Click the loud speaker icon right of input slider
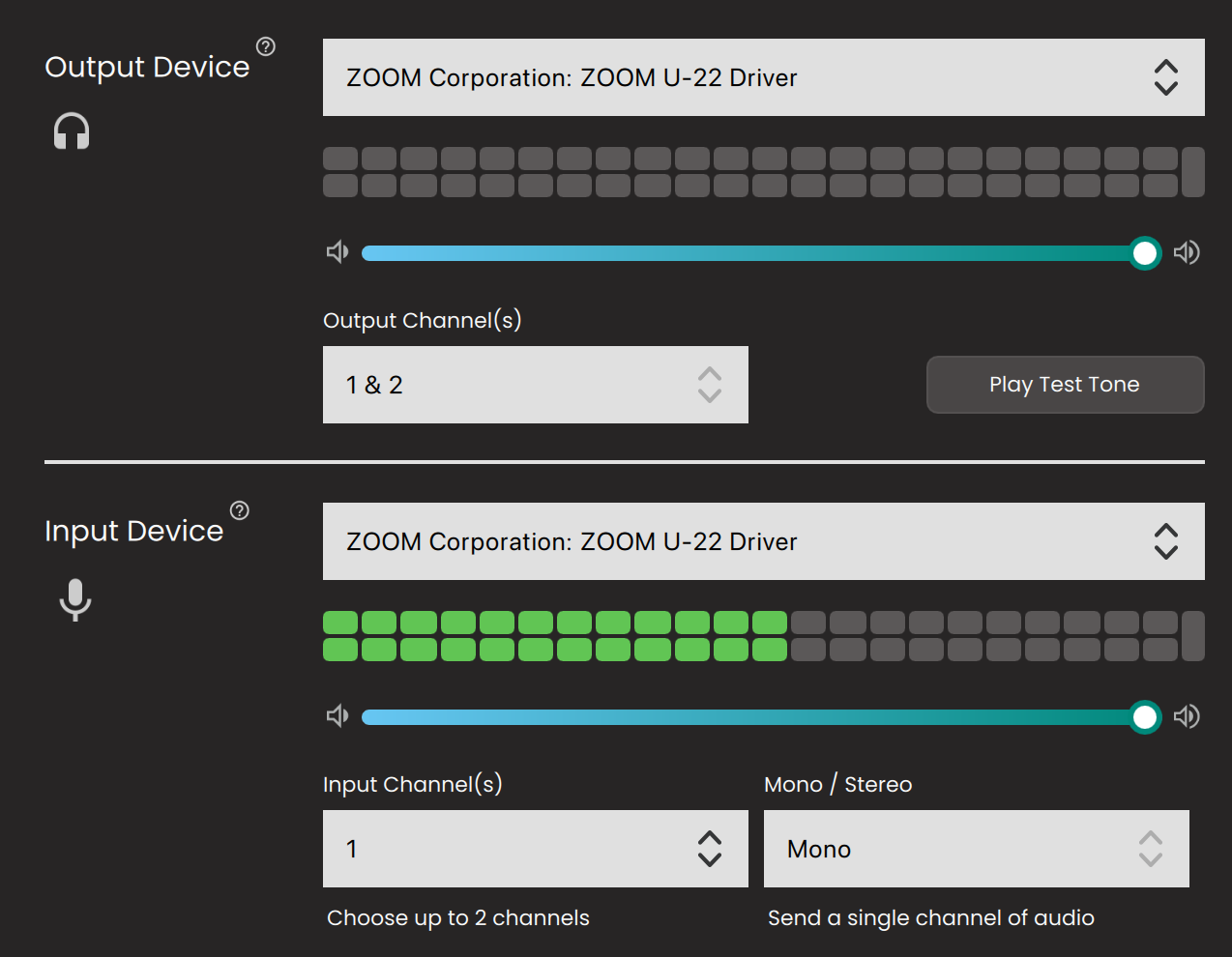Viewport: 1232px width, 957px height. (x=1187, y=716)
